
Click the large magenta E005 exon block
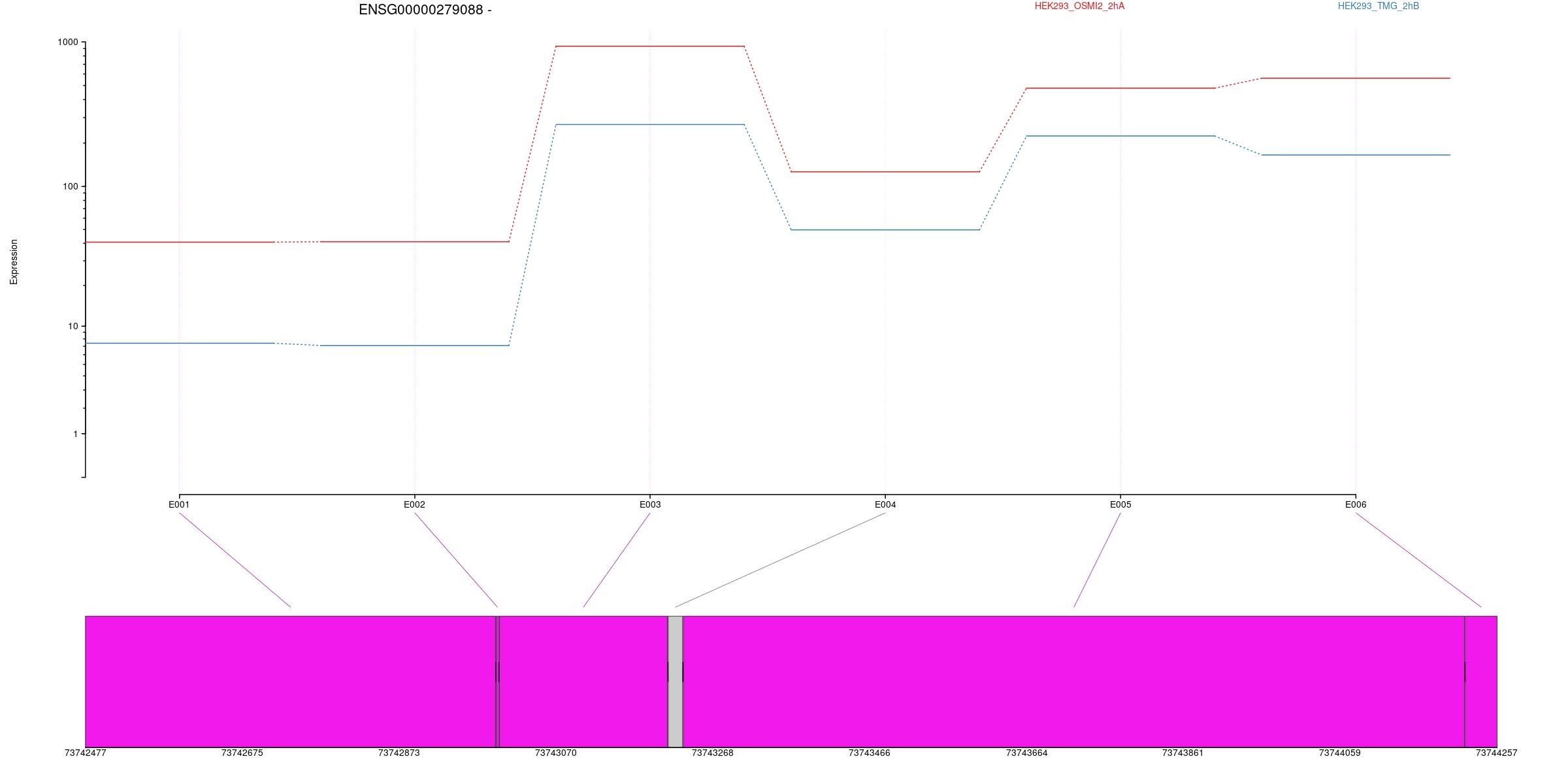pyautogui.click(x=1073, y=681)
